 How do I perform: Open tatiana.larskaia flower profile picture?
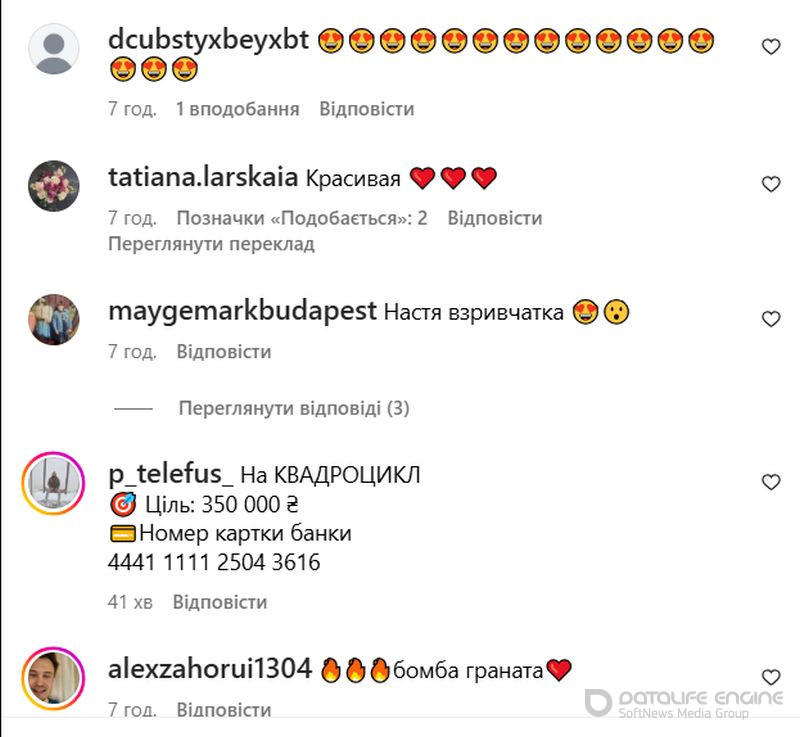pyautogui.click(x=54, y=186)
